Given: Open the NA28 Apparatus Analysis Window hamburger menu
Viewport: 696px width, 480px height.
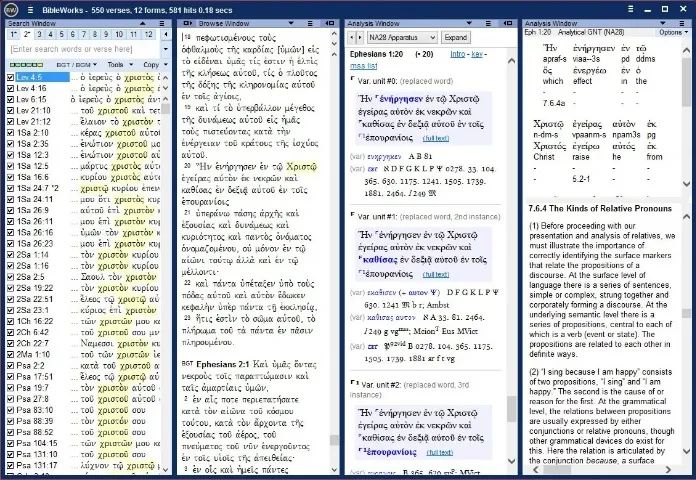Looking at the screenshot, I should click(488, 23).
